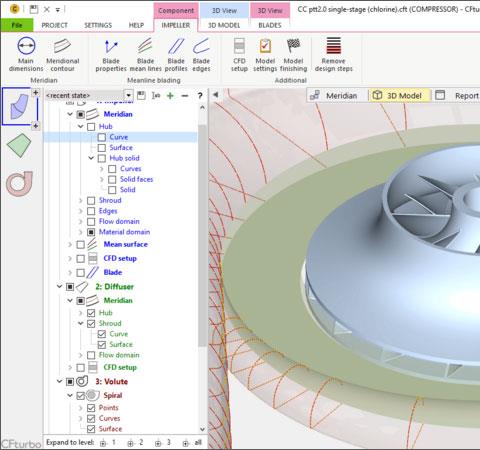The image size is (480, 450).
Task: Expand the impeller Shroud node
Action: coord(80,201)
